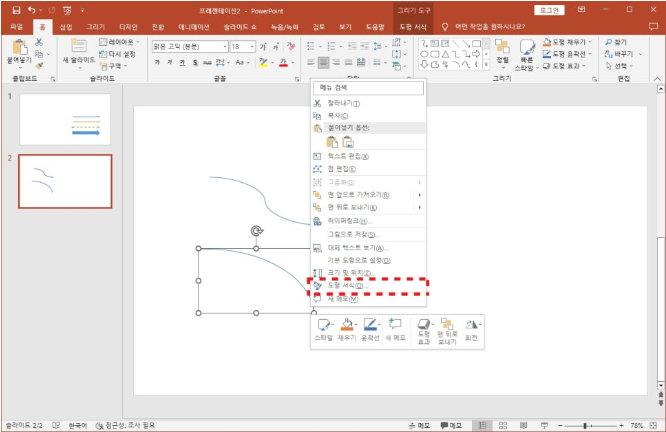This screenshot has height=432, width=666.
Task: Click the 윤곽선 pen icon on mini toolbar
Action: (371, 325)
